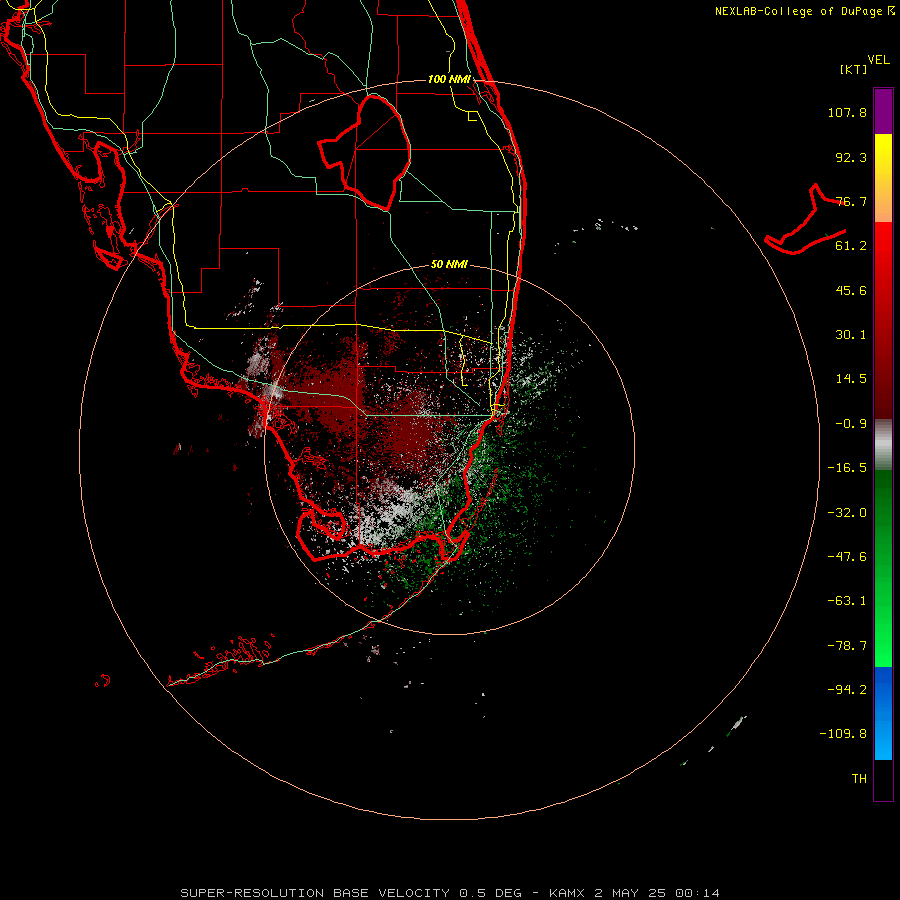Click the -47.6 velocity scale value

pyautogui.click(x=847, y=557)
